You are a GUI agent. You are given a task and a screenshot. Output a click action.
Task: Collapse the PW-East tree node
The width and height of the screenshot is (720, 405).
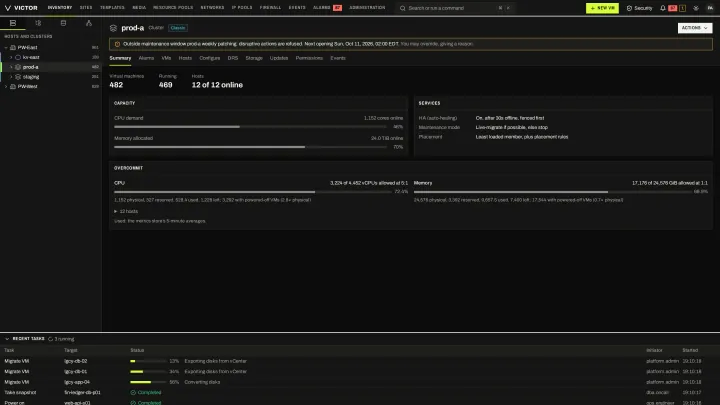[x=6, y=47]
